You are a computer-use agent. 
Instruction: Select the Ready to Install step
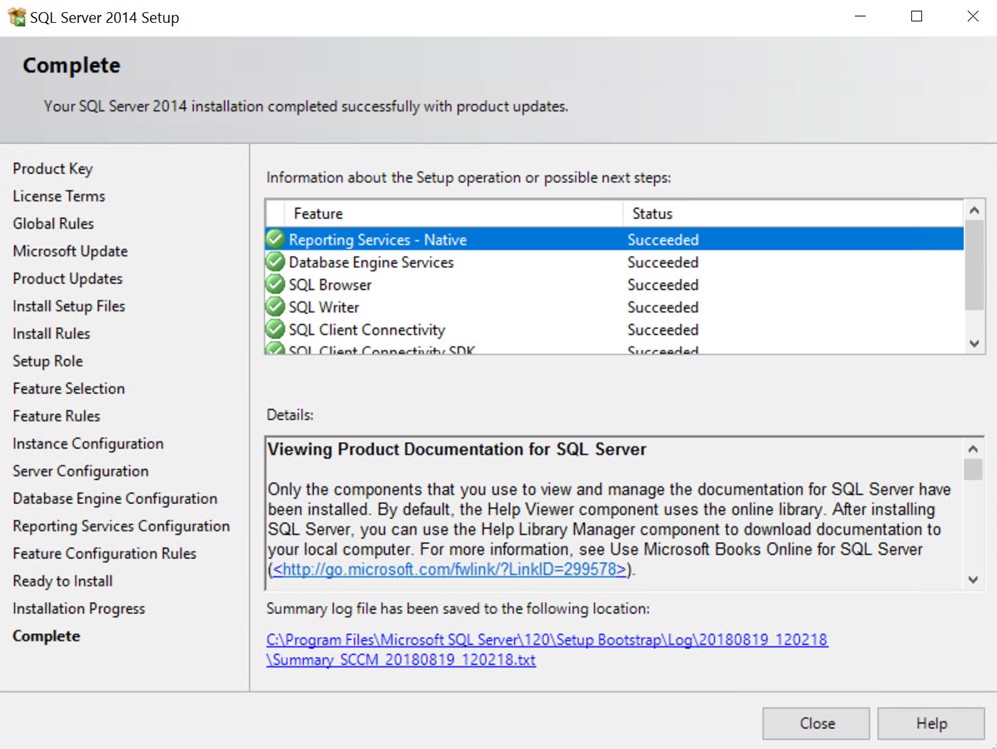(63, 581)
